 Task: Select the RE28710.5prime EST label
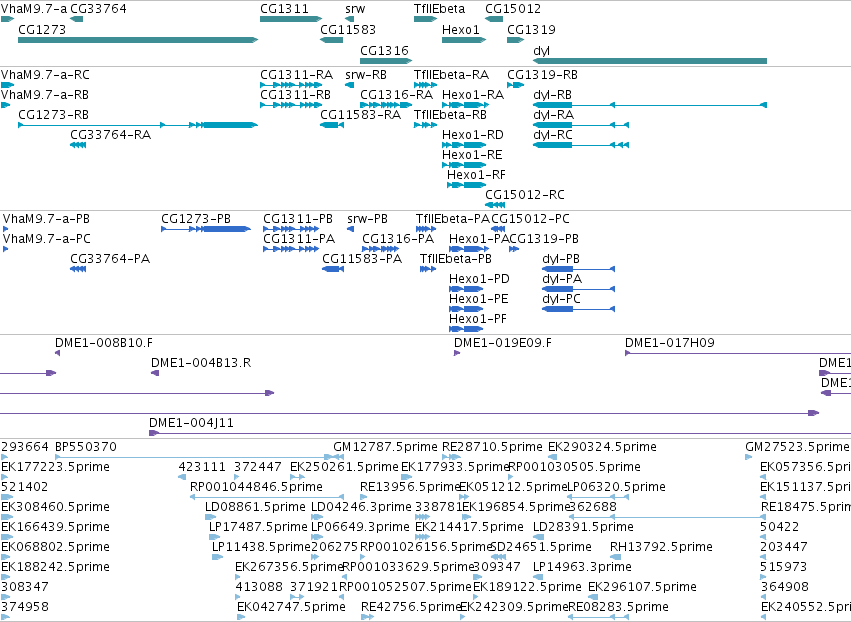pyautogui.click(x=492, y=447)
